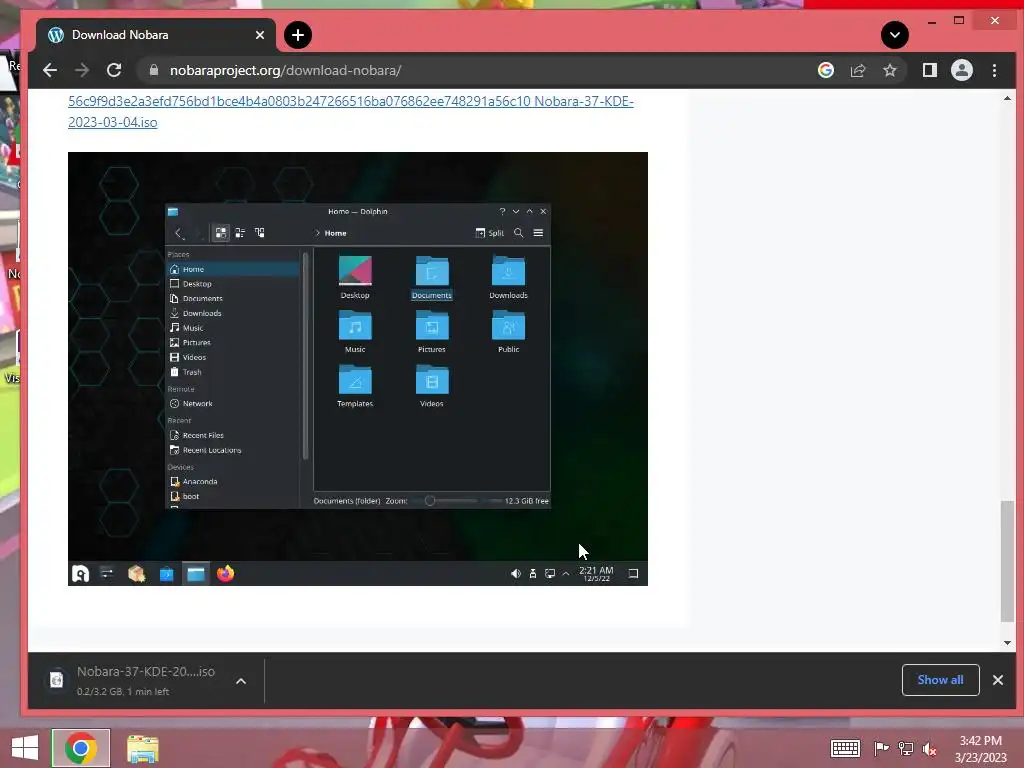Go back to the previous page
This screenshot has height=768, width=1024.
(50, 71)
